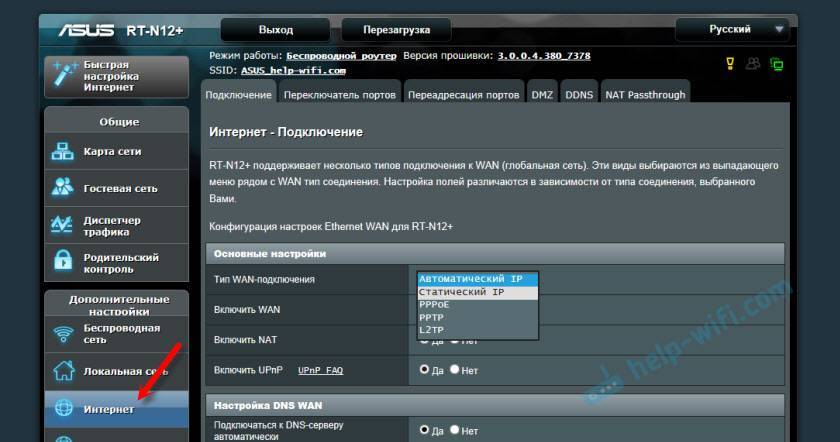Open Родительский контроль padlock icon

[63, 264]
